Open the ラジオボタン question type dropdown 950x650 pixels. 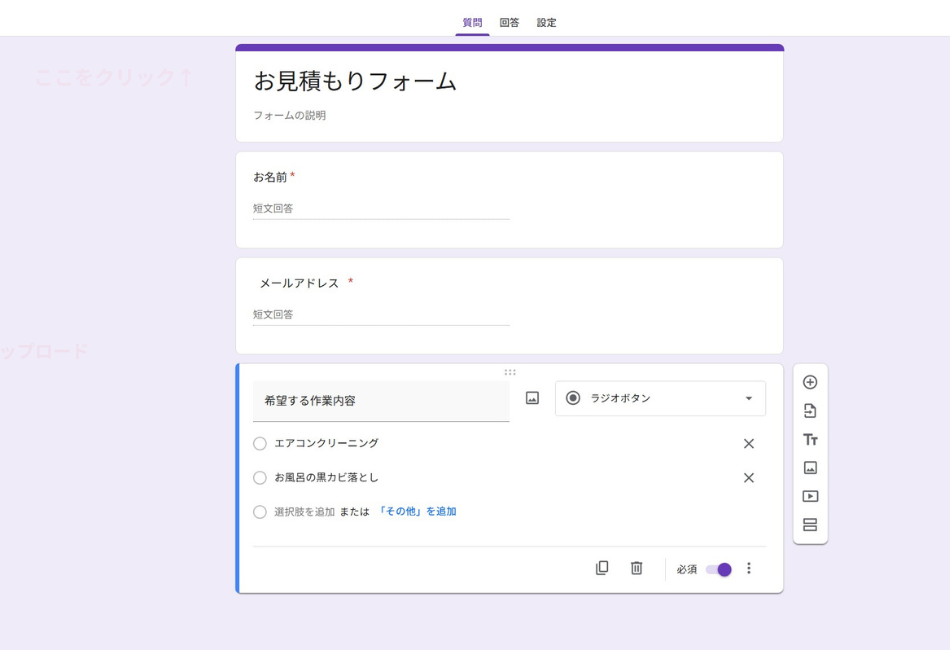click(x=660, y=398)
